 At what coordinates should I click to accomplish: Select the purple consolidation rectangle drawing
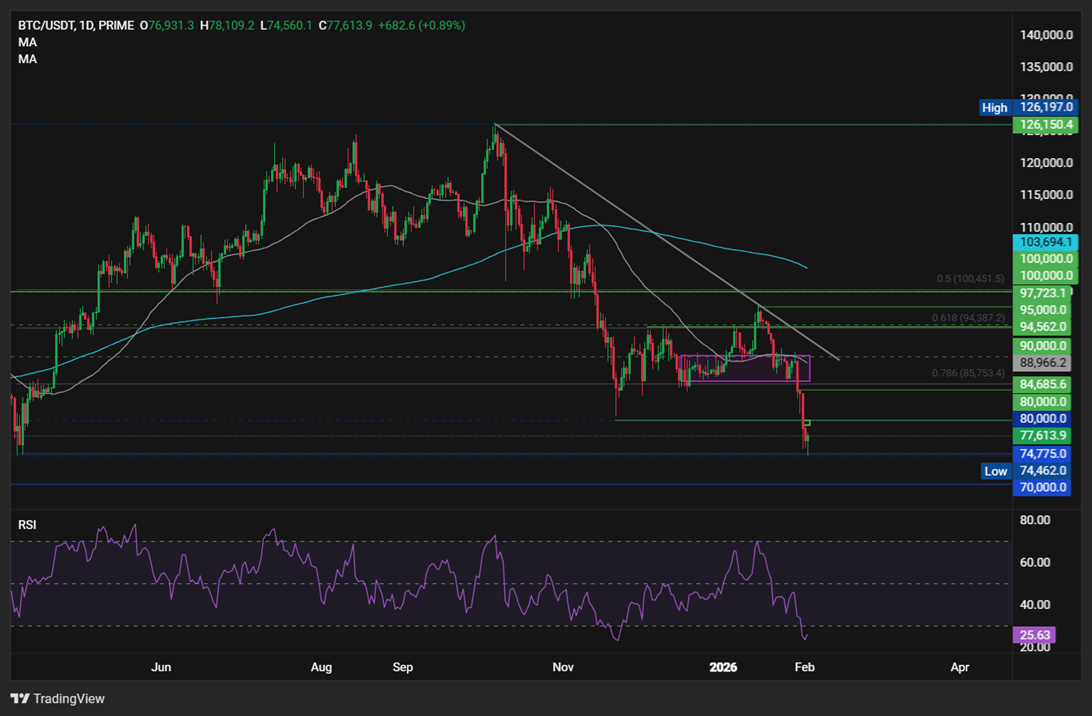click(x=745, y=368)
